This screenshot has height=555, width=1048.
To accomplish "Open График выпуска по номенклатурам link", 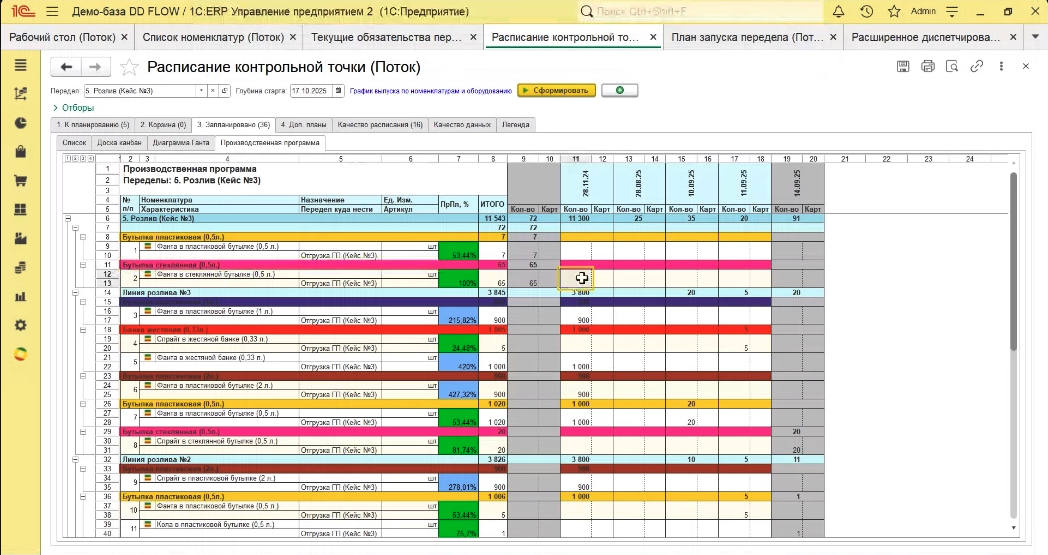I will (x=430, y=90).
